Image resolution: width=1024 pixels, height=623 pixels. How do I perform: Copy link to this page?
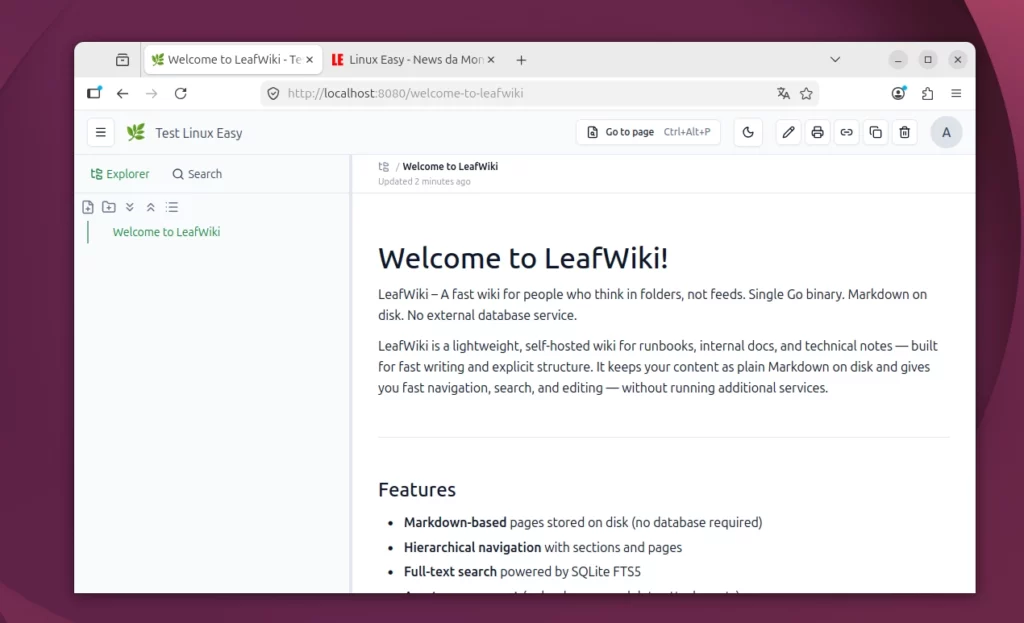(x=846, y=133)
